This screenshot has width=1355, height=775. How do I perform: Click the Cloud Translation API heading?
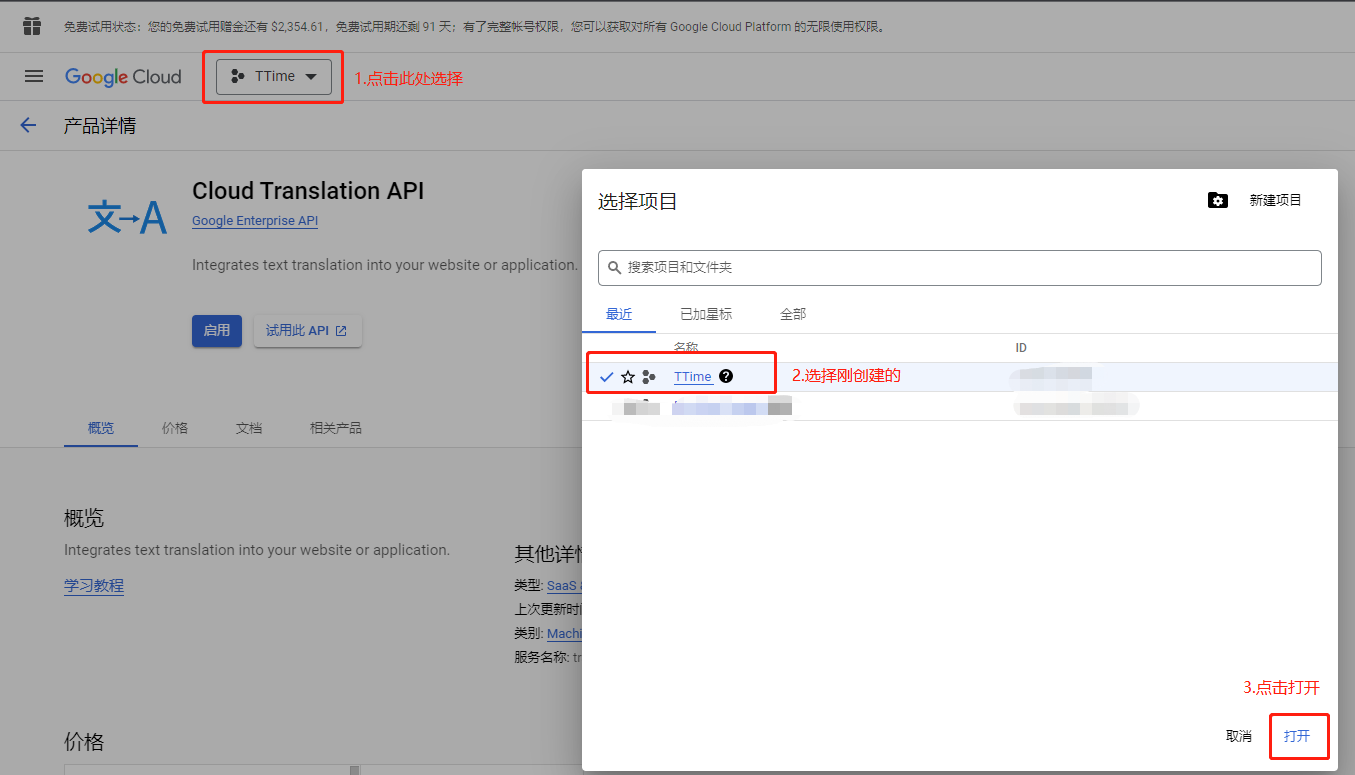308,191
